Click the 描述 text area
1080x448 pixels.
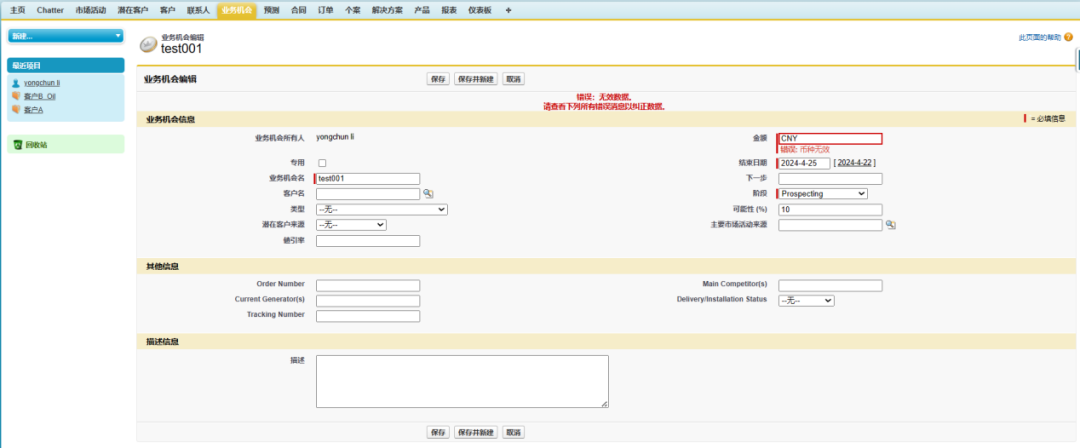pyautogui.click(x=462, y=382)
